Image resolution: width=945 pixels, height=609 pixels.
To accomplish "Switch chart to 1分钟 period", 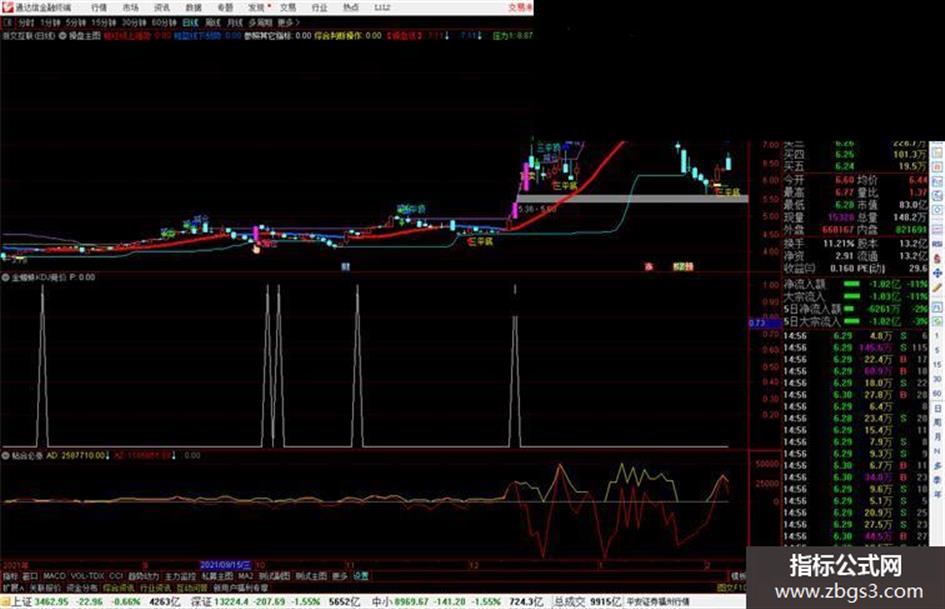I will [50, 22].
